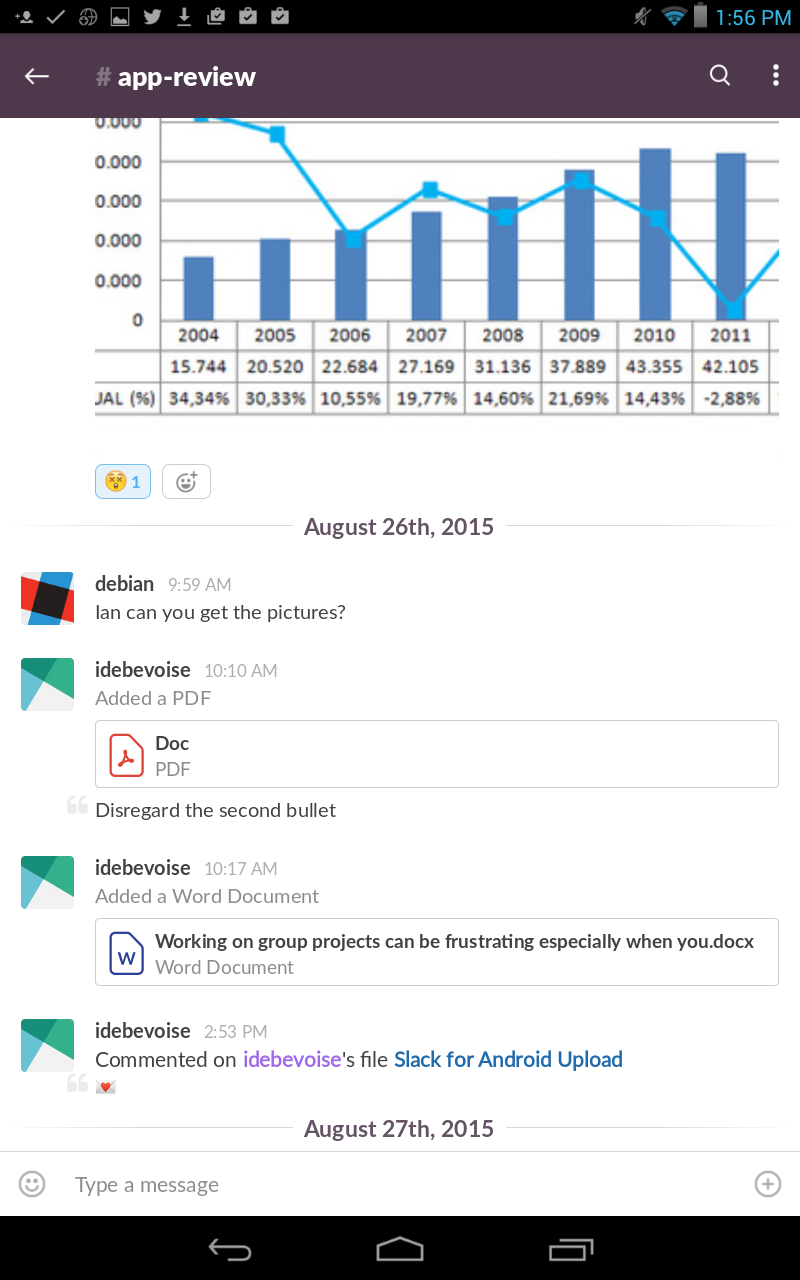
Task: Tap the app-review channel title
Action: (x=176, y=77)
